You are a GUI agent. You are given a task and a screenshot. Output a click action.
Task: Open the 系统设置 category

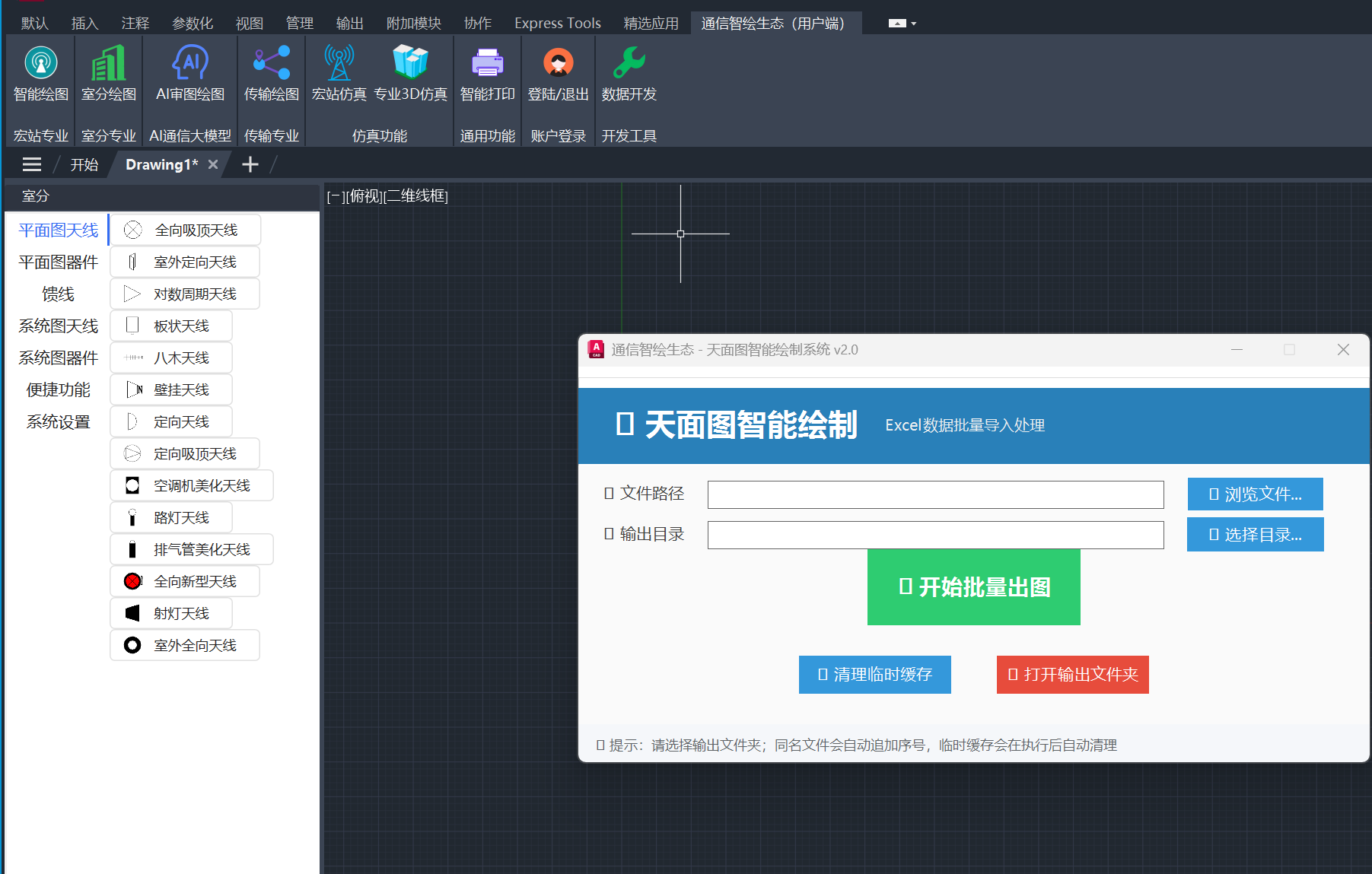point(59,421)
